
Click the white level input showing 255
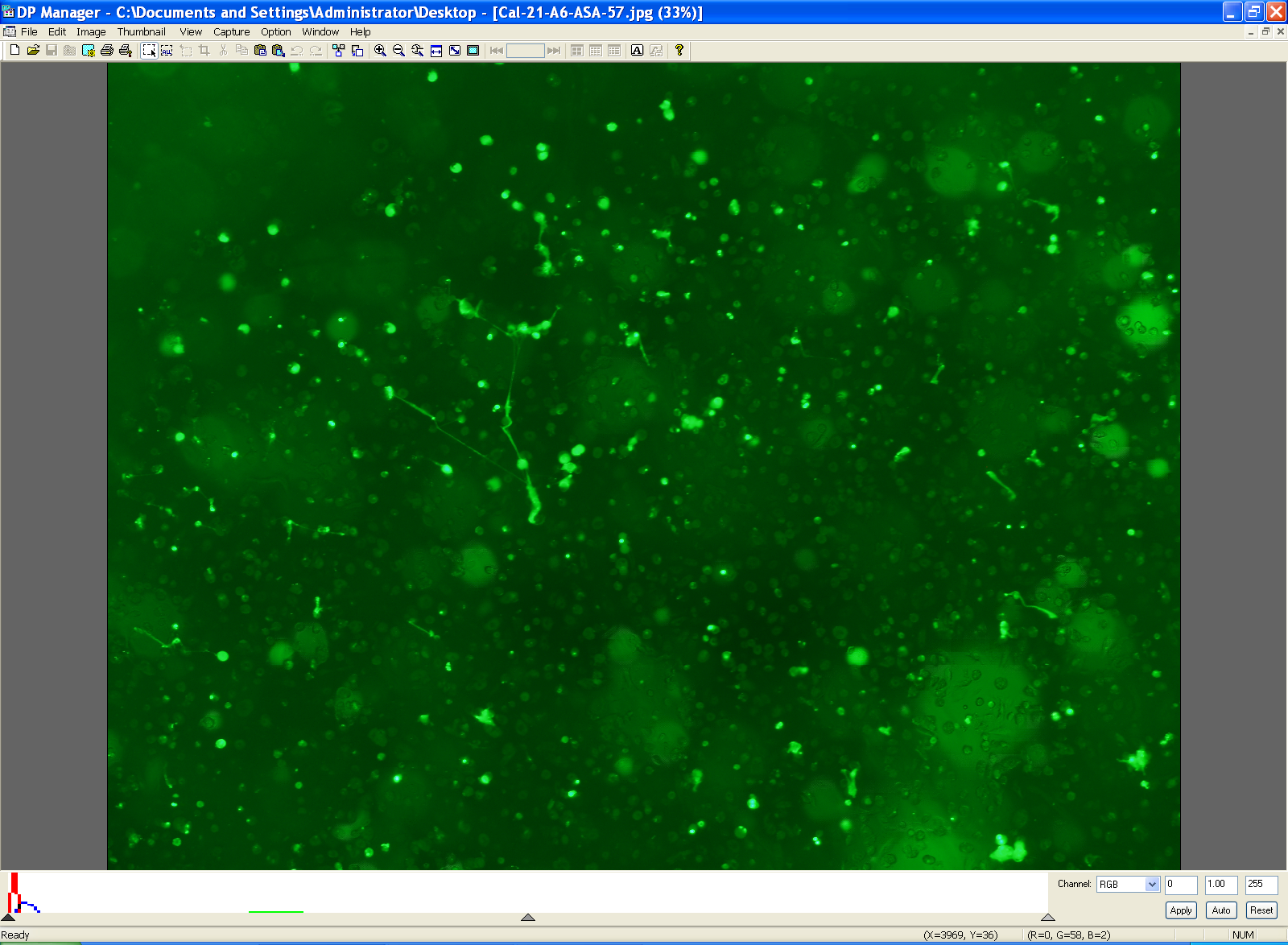pos(1261,885)
